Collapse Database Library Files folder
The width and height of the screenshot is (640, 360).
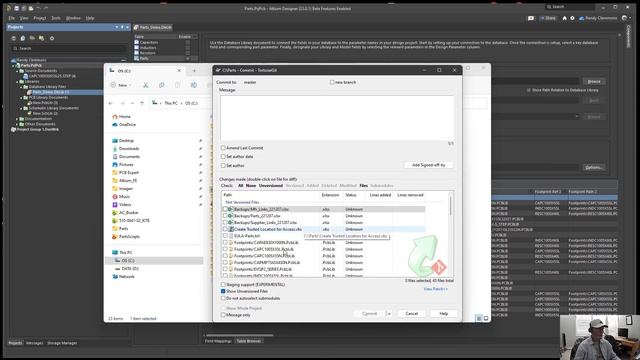pos(21,87)
